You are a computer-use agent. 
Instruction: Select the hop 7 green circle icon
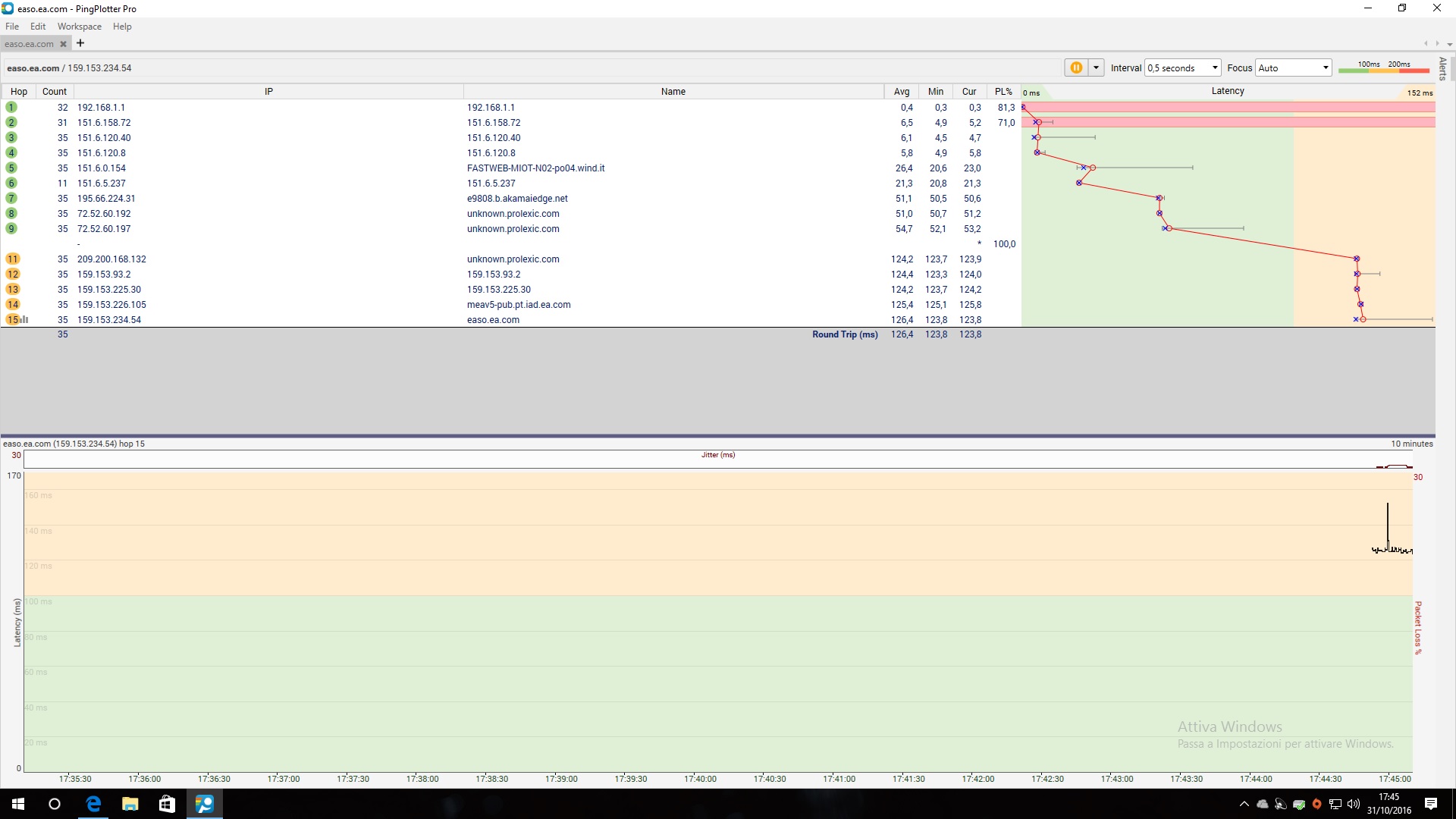click(x=11, y=199)
